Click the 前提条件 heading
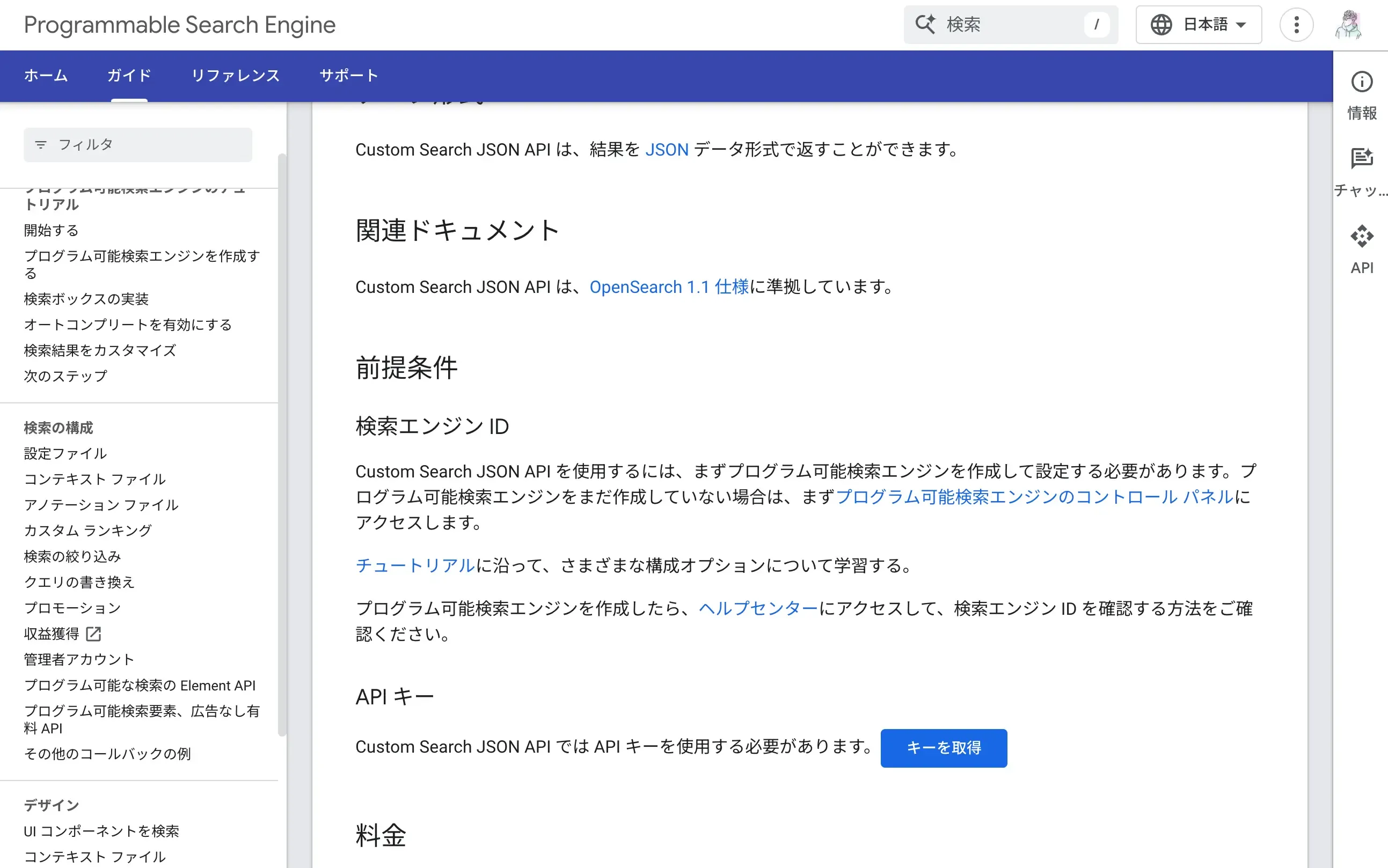 (x=407, y=368)
